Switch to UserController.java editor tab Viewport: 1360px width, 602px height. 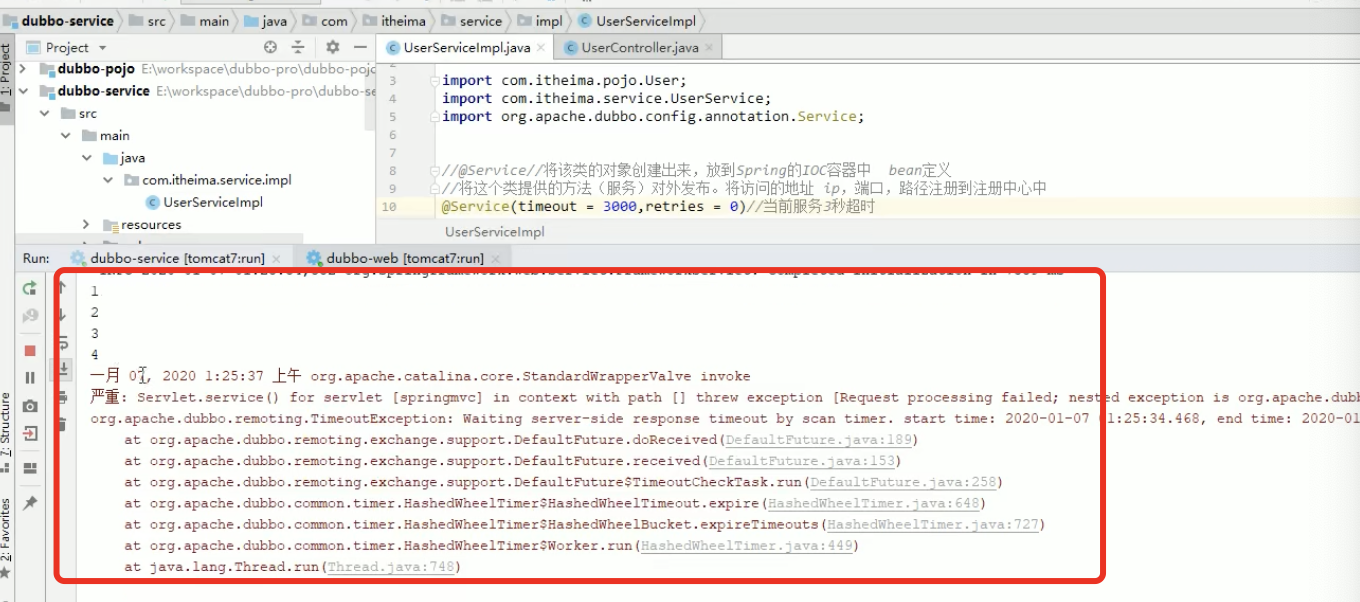tap(639, 47)
